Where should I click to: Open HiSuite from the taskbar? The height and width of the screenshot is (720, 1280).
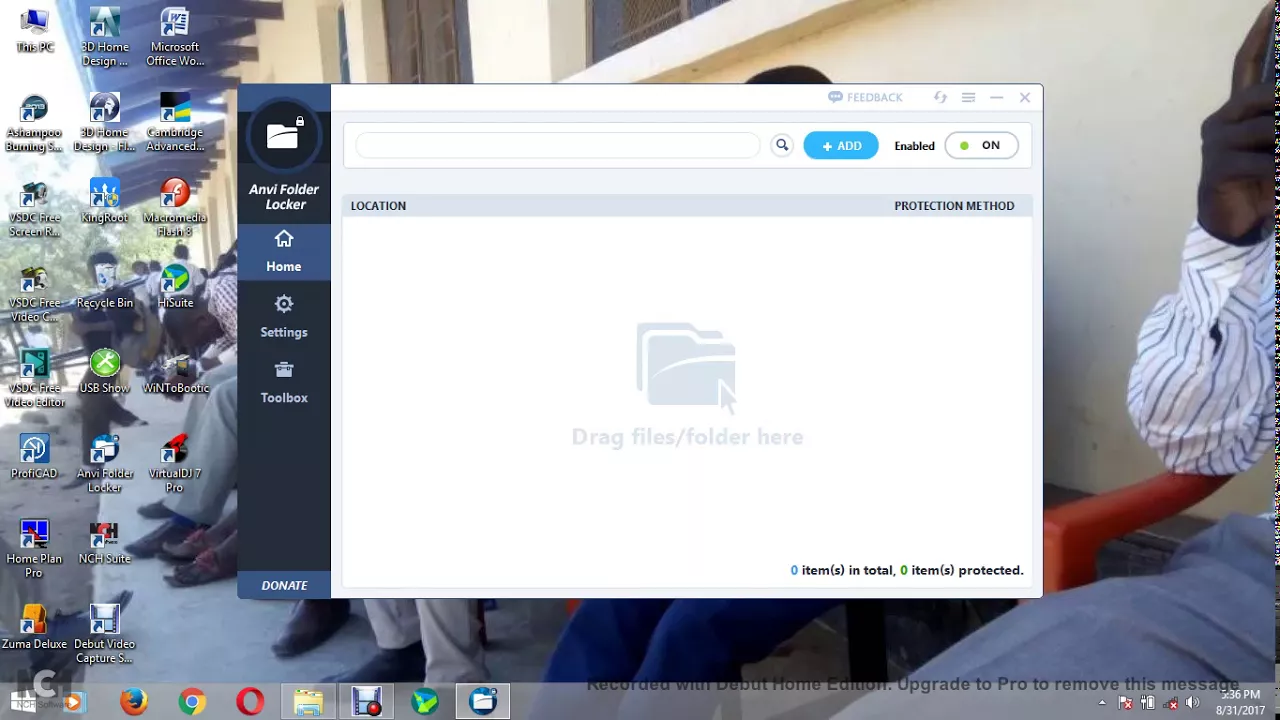[x=425, y=701]
